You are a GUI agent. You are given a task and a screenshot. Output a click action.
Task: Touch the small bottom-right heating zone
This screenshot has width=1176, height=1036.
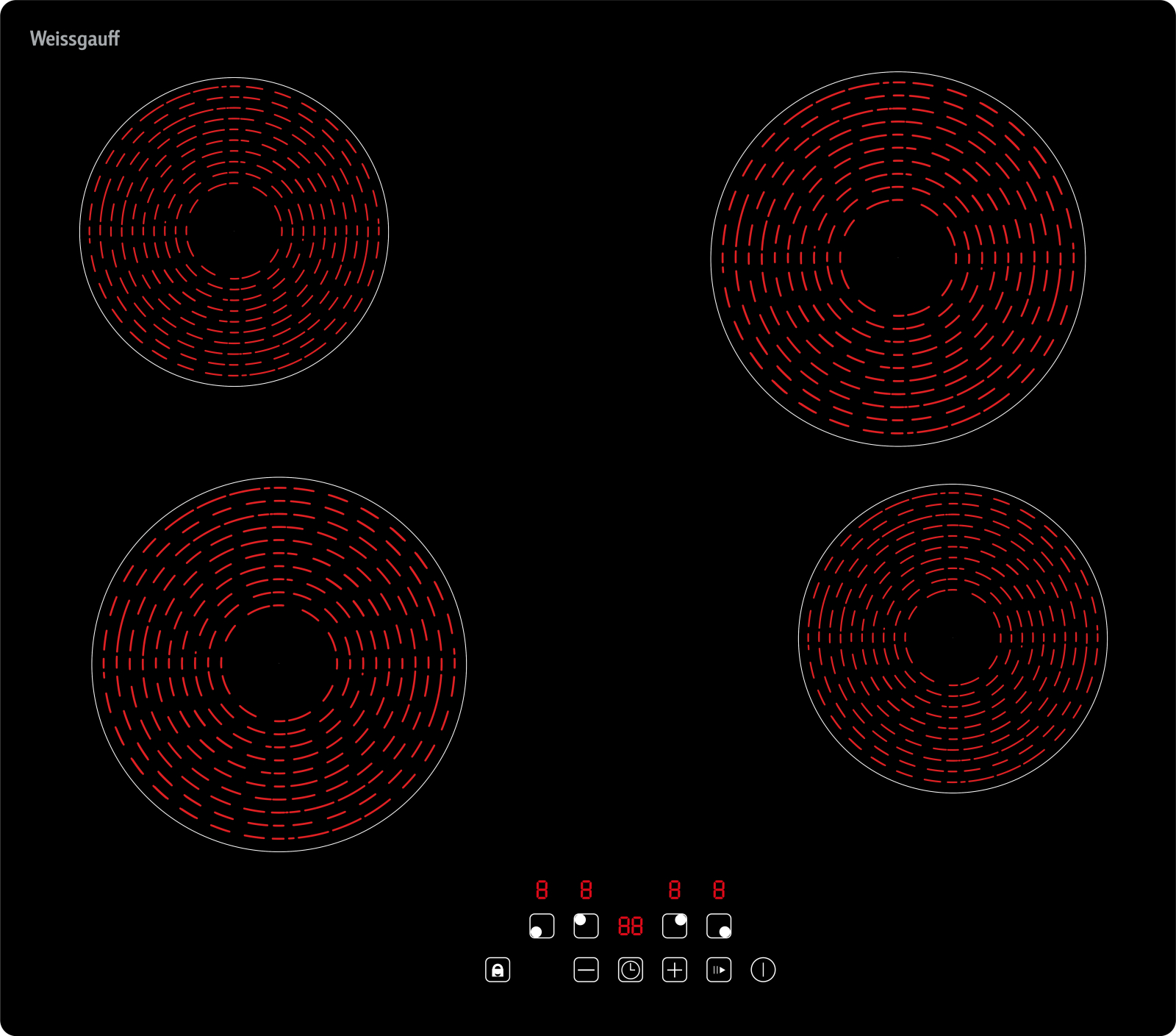coord(953,638)
